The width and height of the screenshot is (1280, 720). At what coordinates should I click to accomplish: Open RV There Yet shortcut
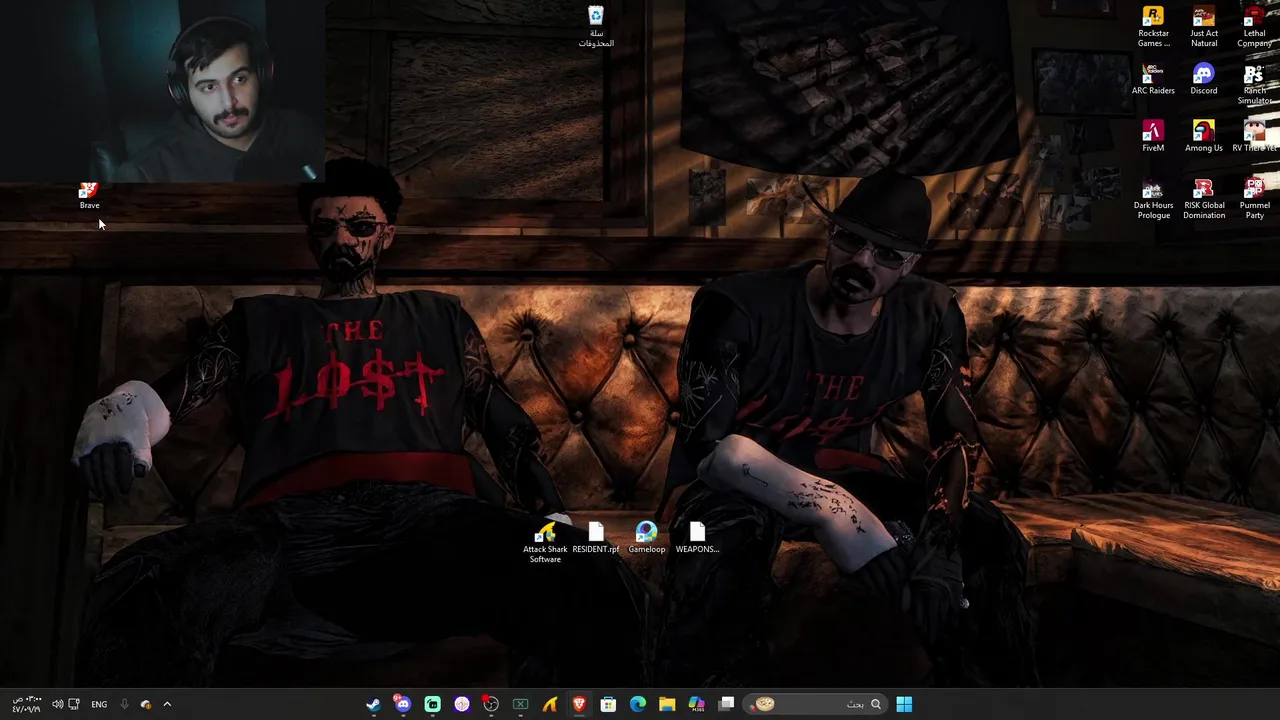(1254, 137)
